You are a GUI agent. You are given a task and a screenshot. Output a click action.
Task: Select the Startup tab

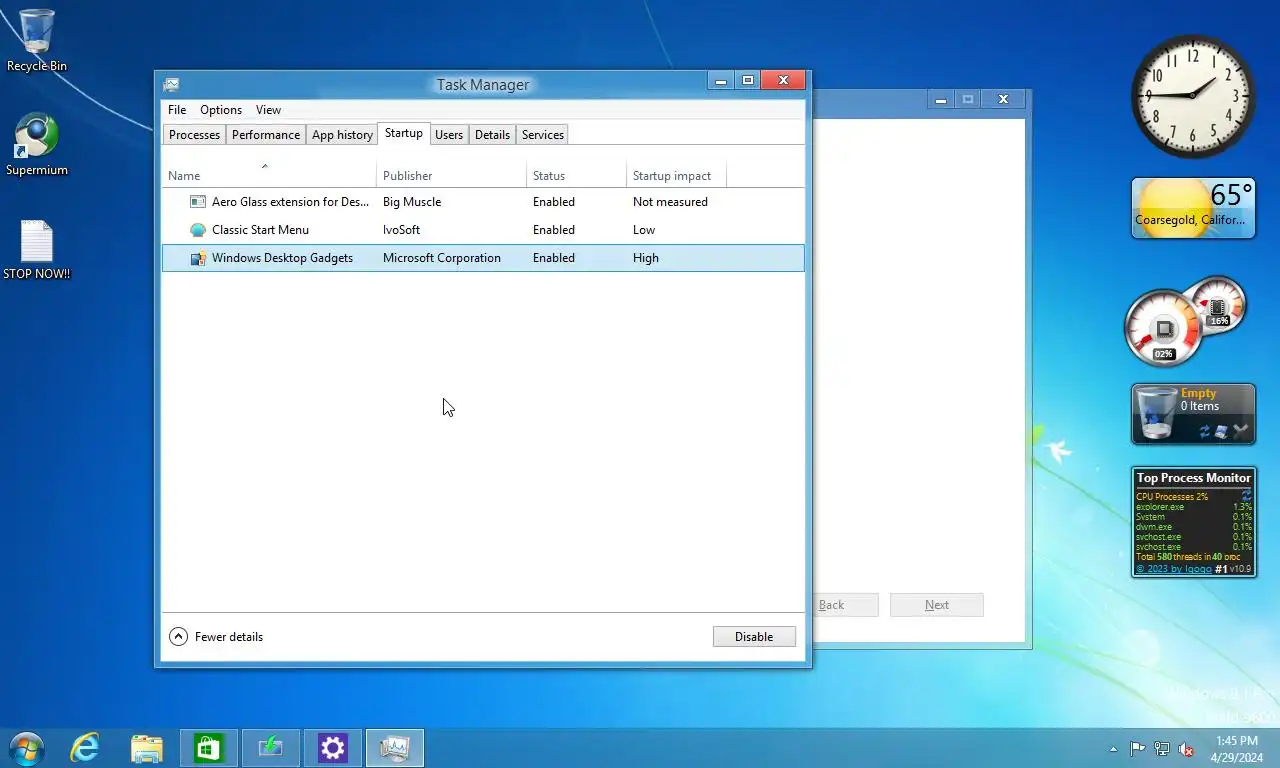coord(404,133)
